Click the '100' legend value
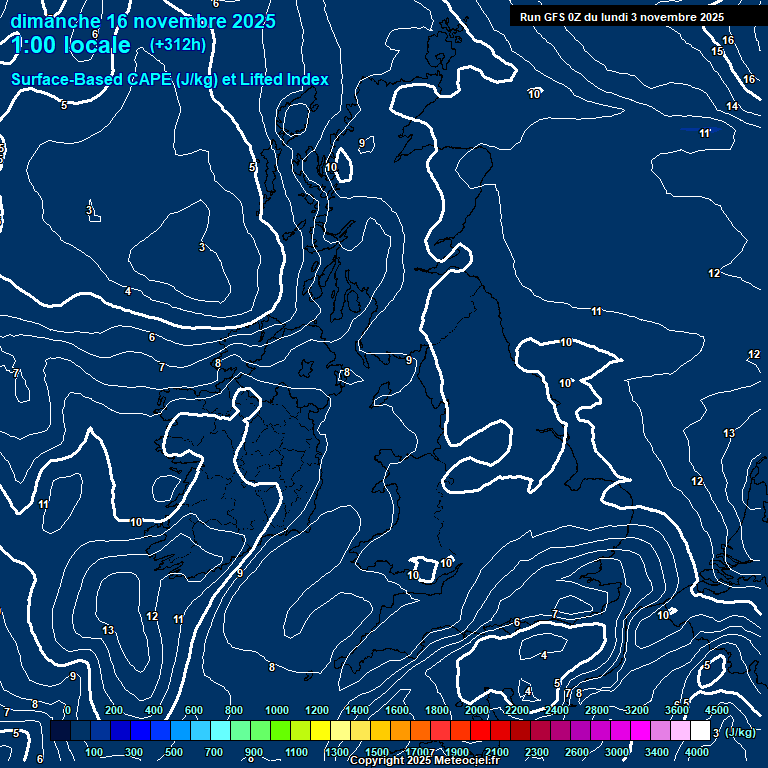 tap(94, 752)
